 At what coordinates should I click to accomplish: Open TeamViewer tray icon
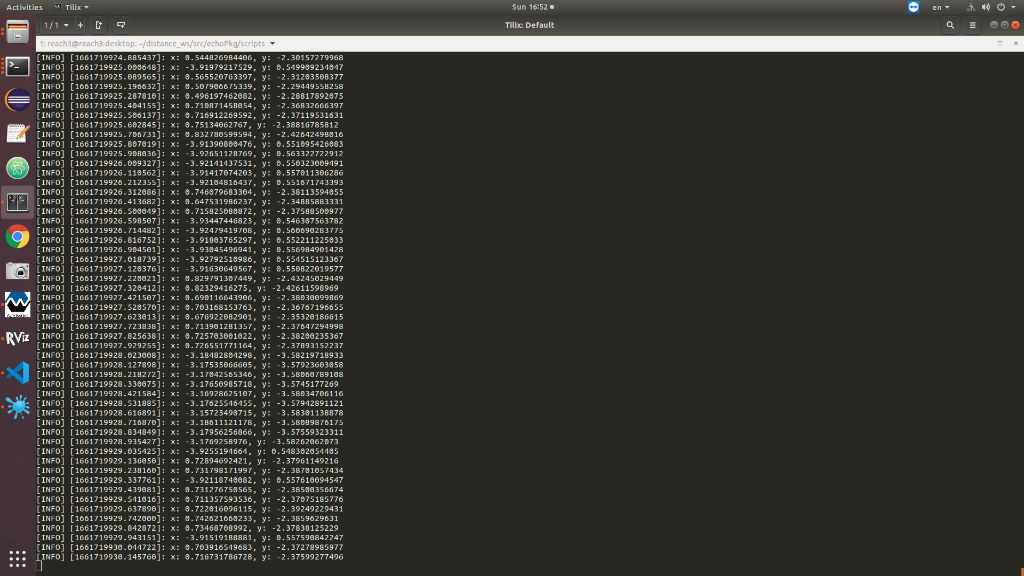(x=913, y=7)
